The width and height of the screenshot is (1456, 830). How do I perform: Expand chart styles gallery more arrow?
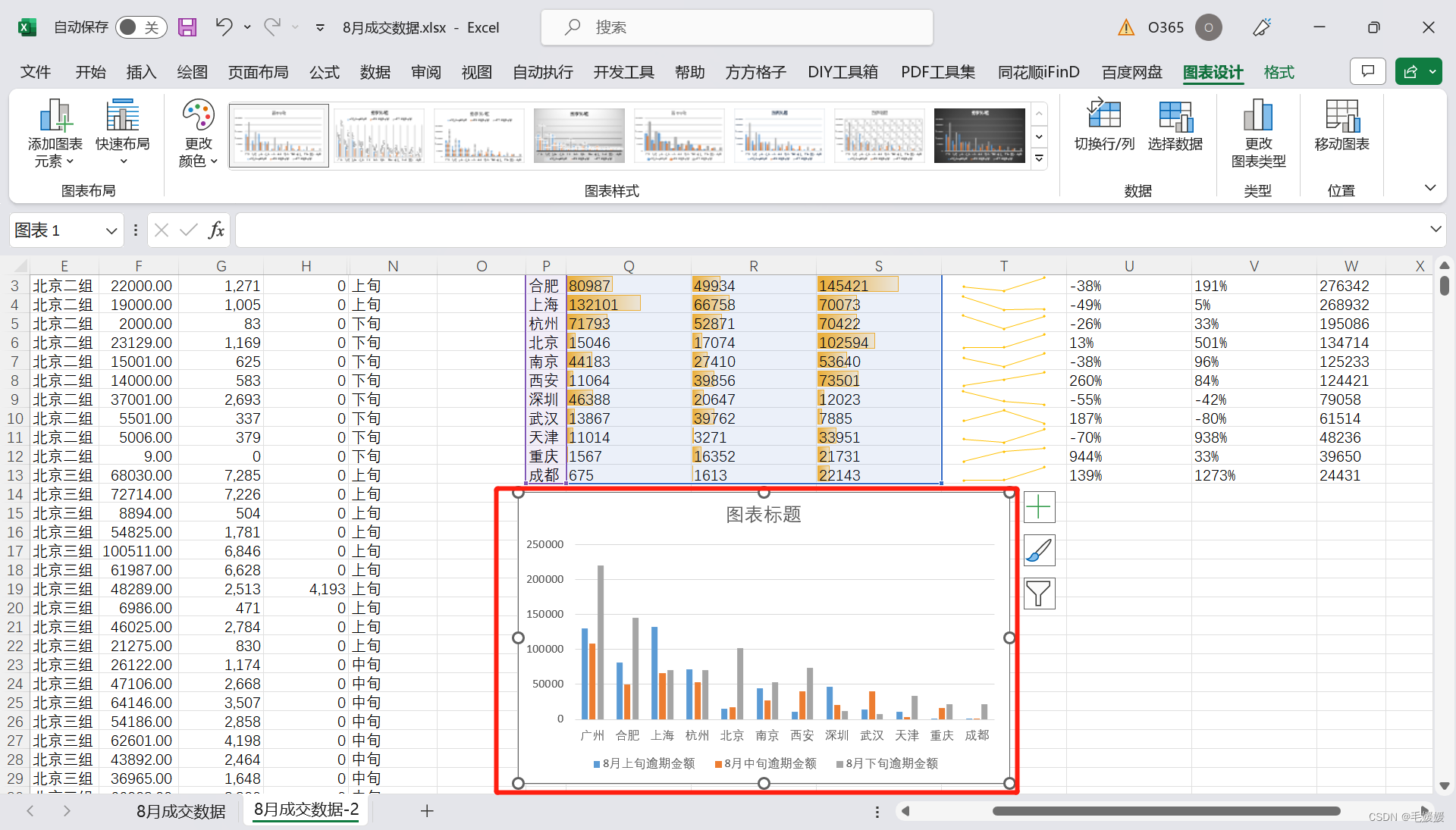[1040, 158]
